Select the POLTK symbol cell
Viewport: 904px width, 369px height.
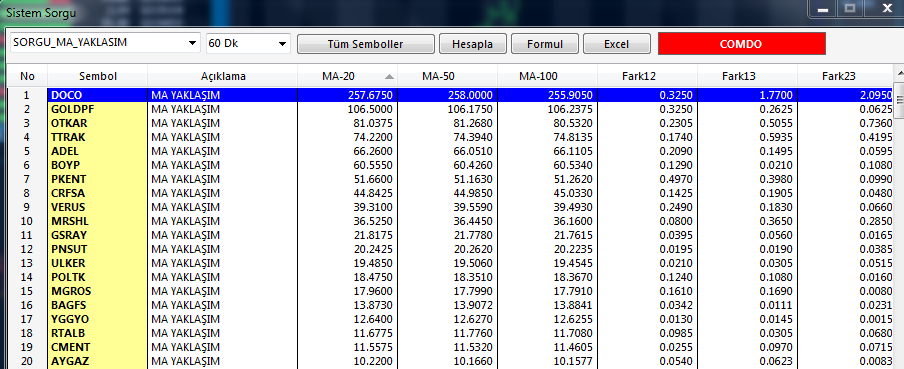(x=97, y=277)
